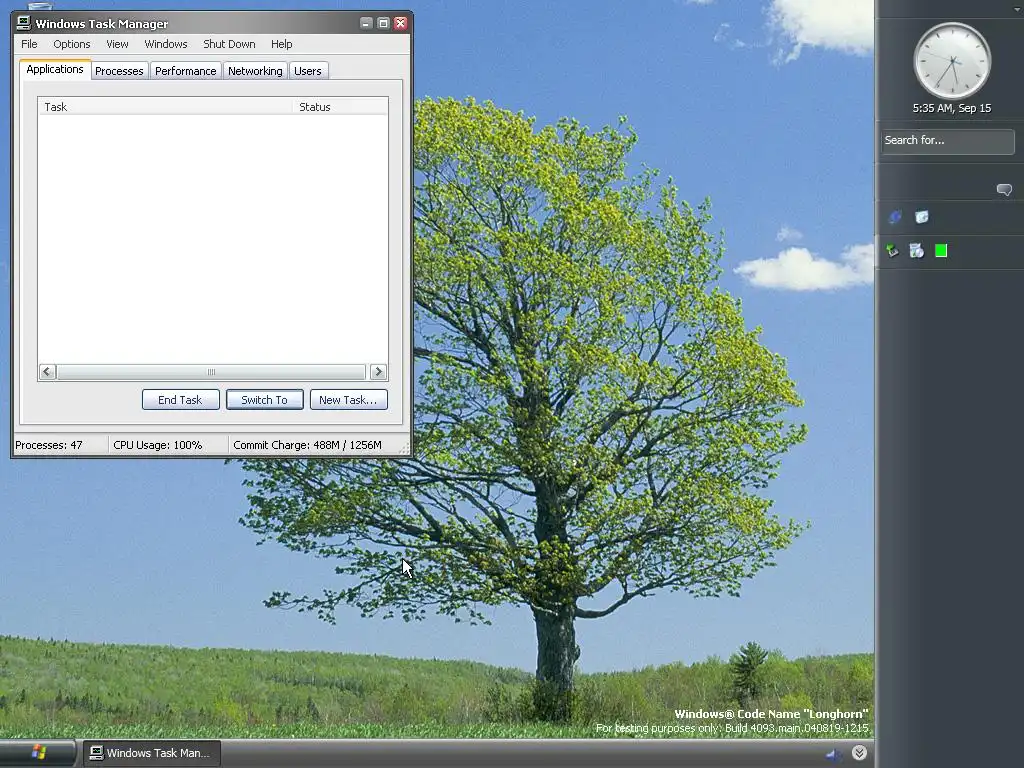Sort the list by Status column header
Screen dimensions: 1024x768
pos(340,106)
